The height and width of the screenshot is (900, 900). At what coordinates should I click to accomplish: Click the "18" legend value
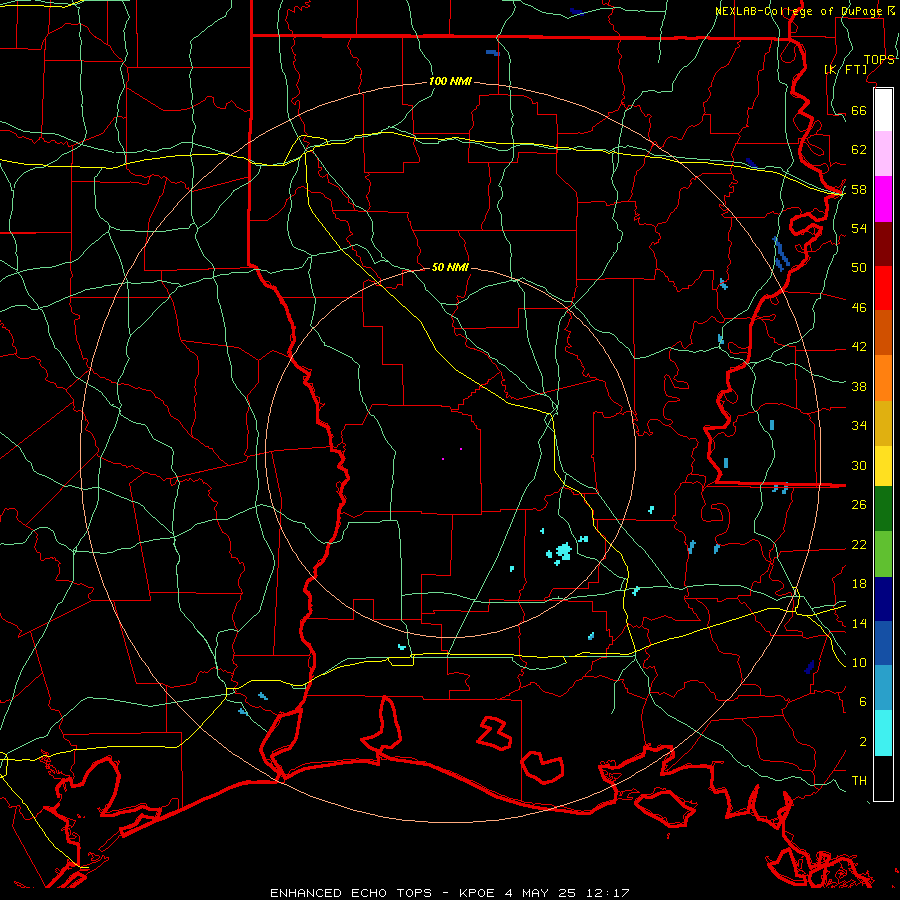click(x=859, y=584)
